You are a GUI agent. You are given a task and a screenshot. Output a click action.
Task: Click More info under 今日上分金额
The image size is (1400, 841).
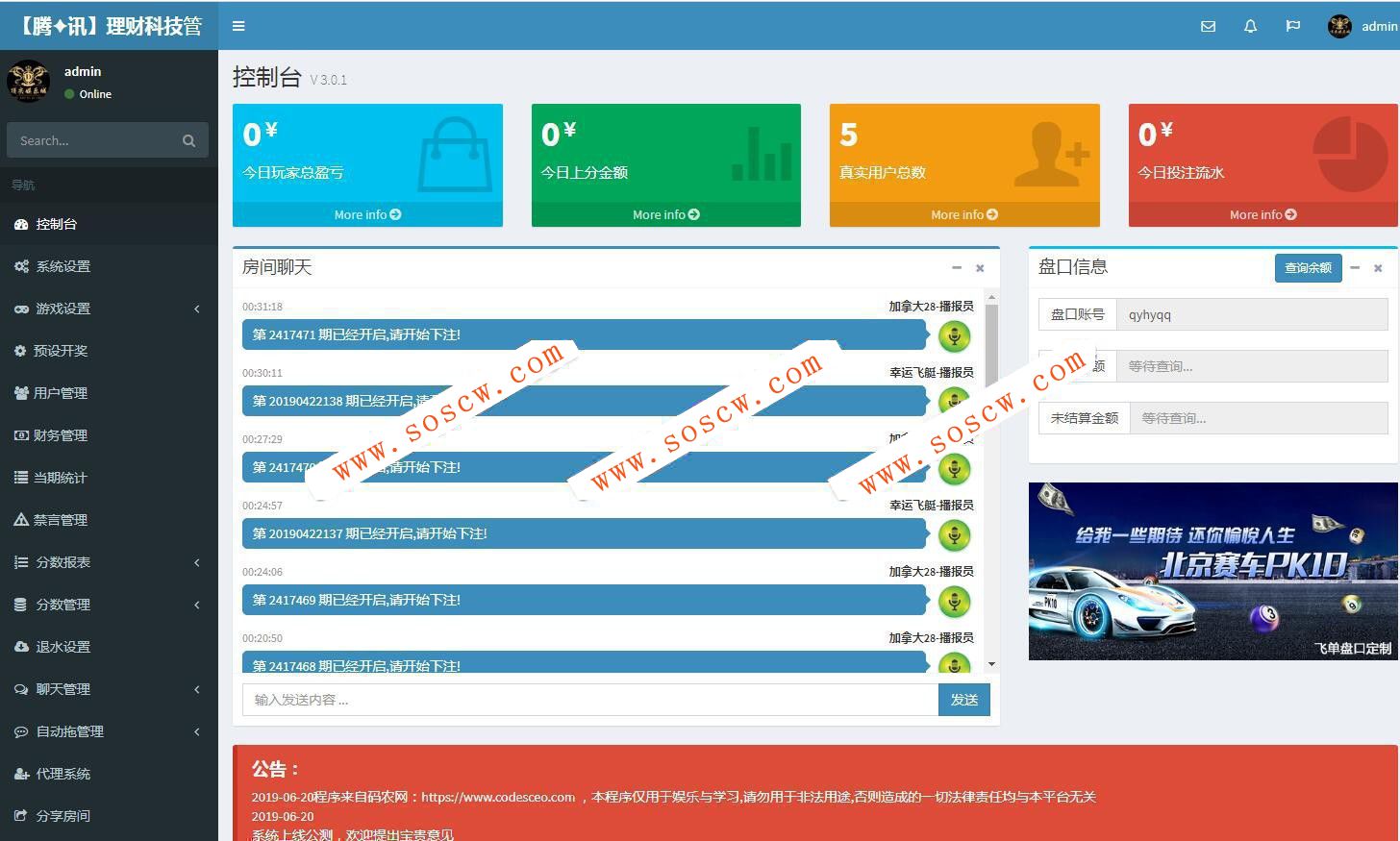tap(665, 214)
